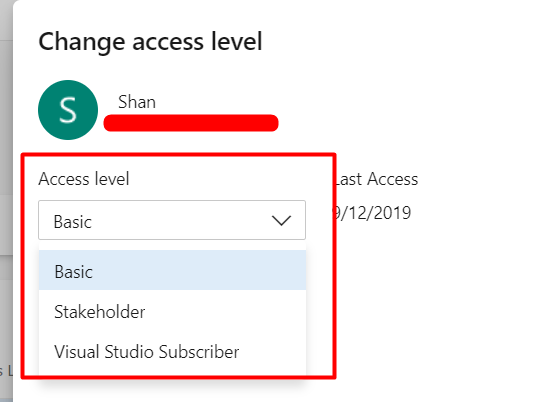The height and width of the screenshot is (402, 551).
Task: Click the green S avatar circle
Action: (x=68, y=110)
